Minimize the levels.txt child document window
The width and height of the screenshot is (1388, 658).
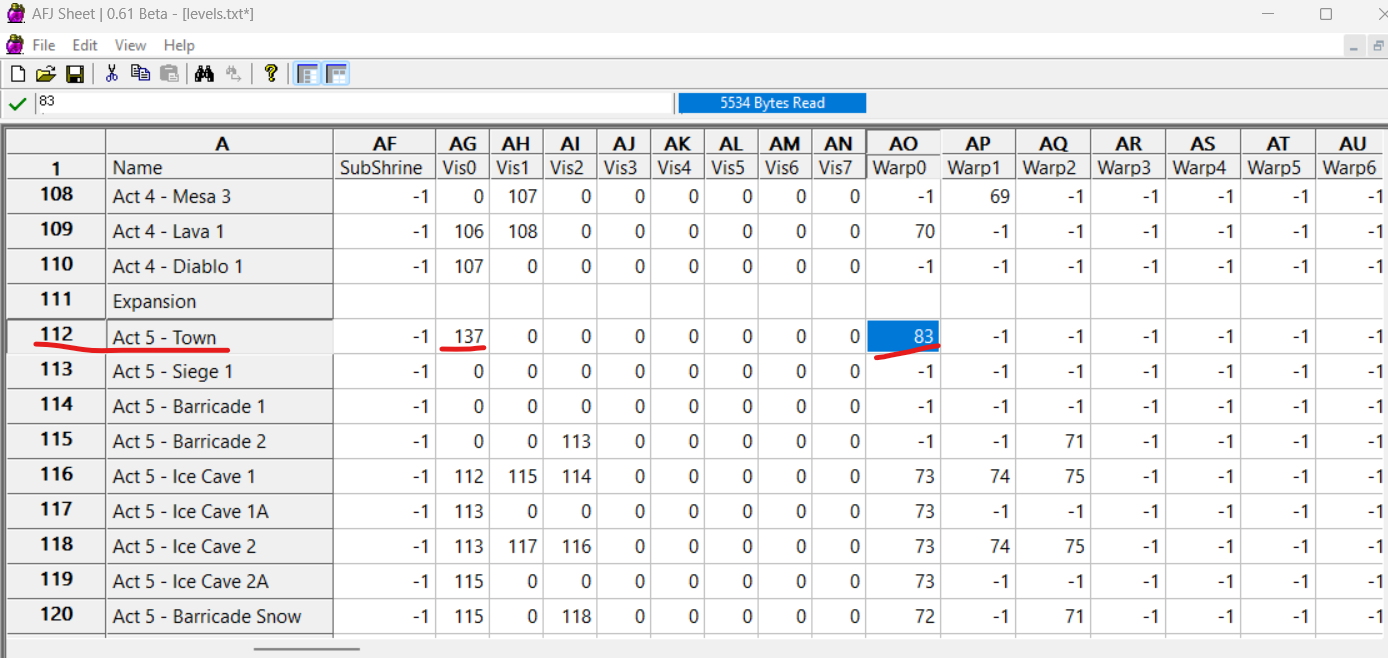coord(1355,46)
